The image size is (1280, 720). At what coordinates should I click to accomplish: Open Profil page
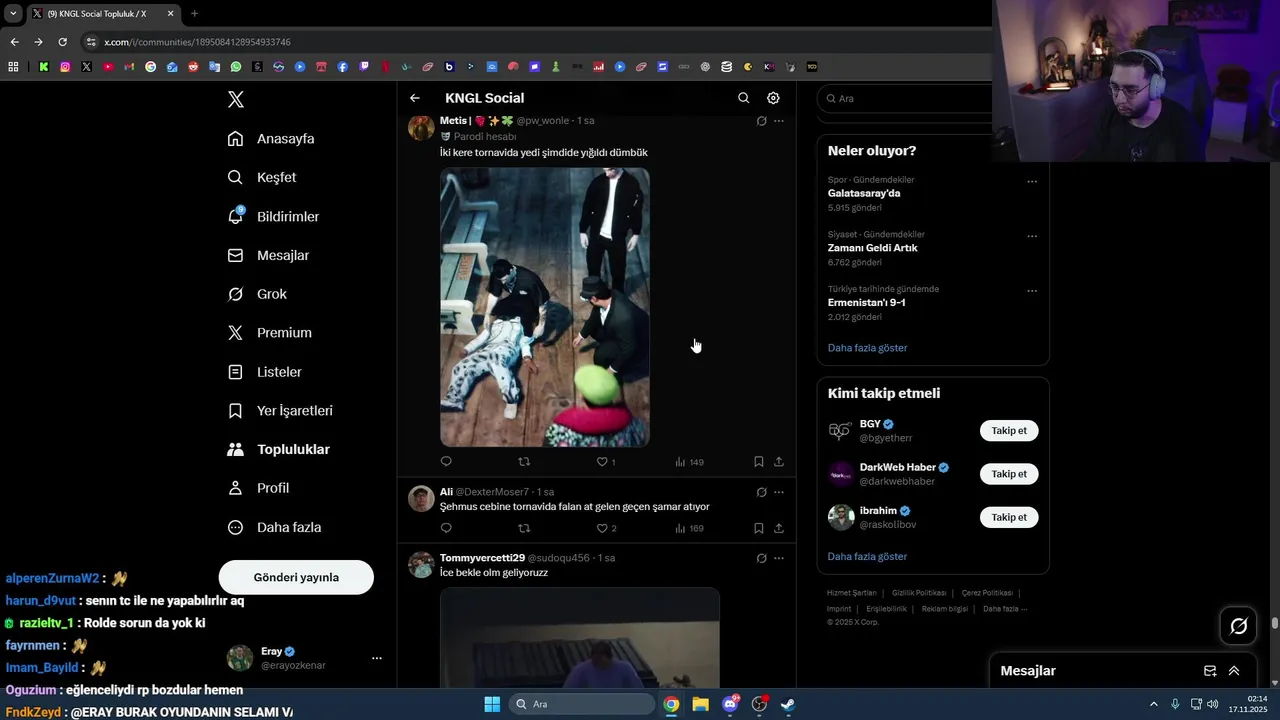pos(258,488)
